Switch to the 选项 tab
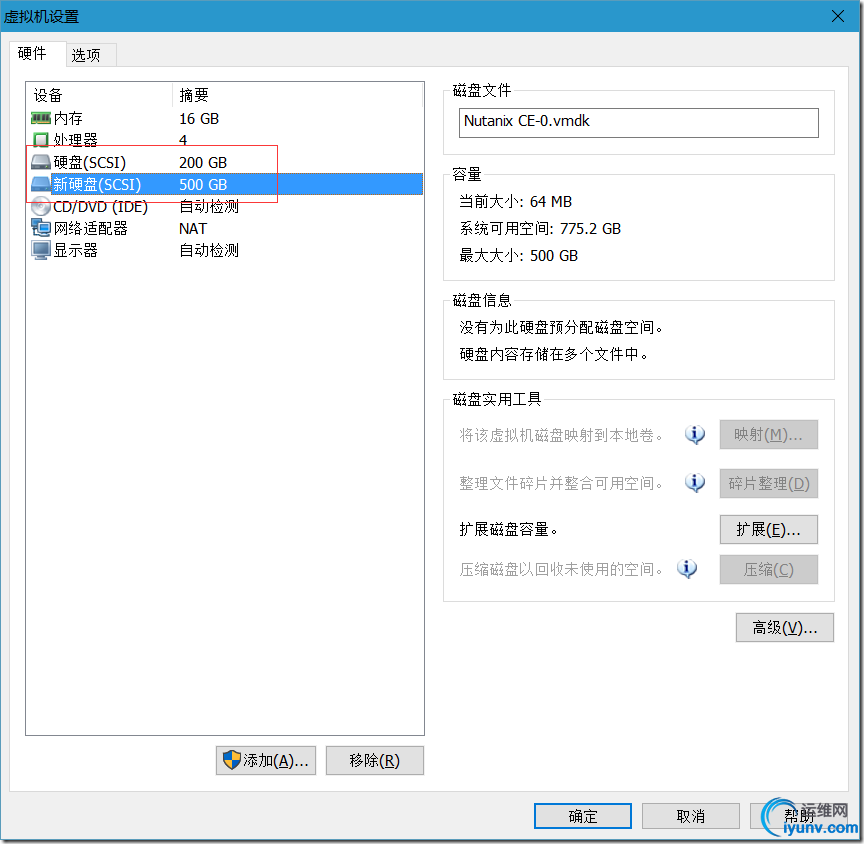This screenshot has height=844, width=864. click(91, 55)
